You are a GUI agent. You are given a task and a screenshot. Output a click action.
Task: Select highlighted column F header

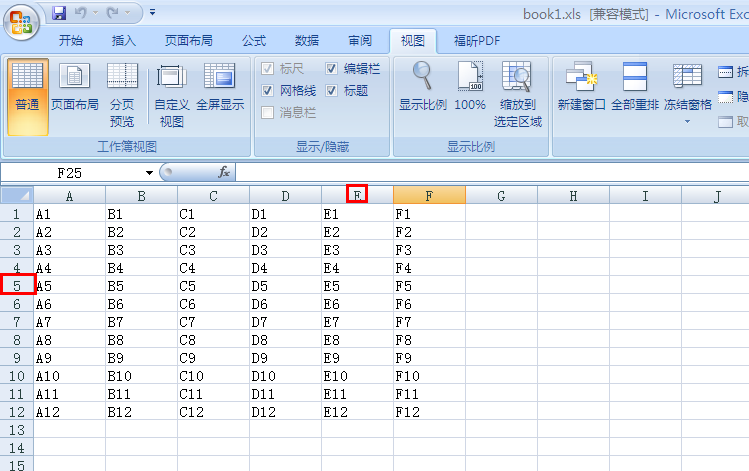coord(429,196)
